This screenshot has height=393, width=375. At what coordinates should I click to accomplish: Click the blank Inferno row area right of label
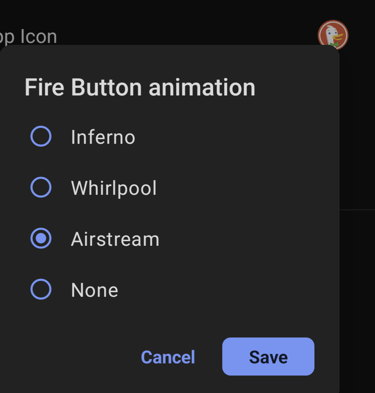click(233, 137)
